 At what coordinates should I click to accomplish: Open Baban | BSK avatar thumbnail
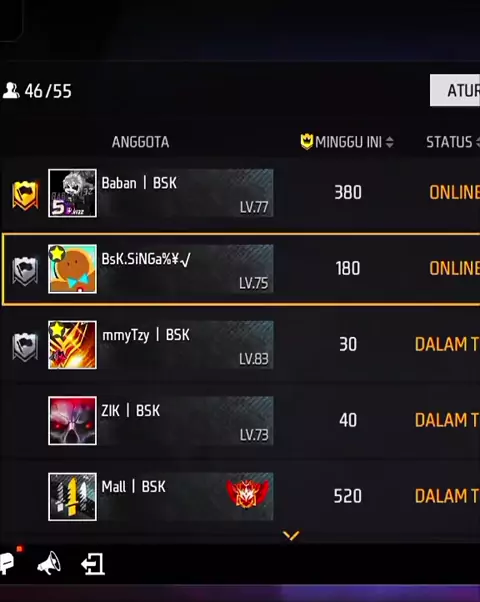coord(73,193)
